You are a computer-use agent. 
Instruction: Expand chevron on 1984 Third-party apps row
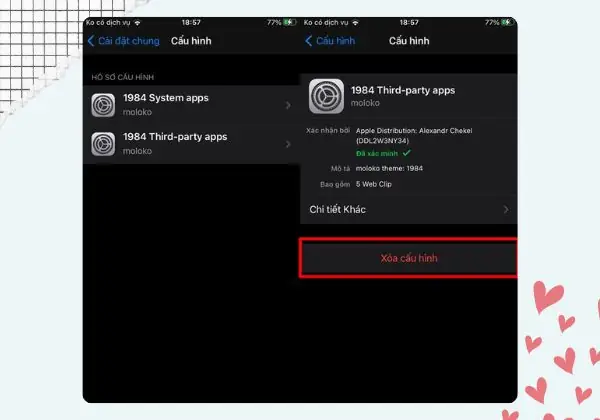288,144
